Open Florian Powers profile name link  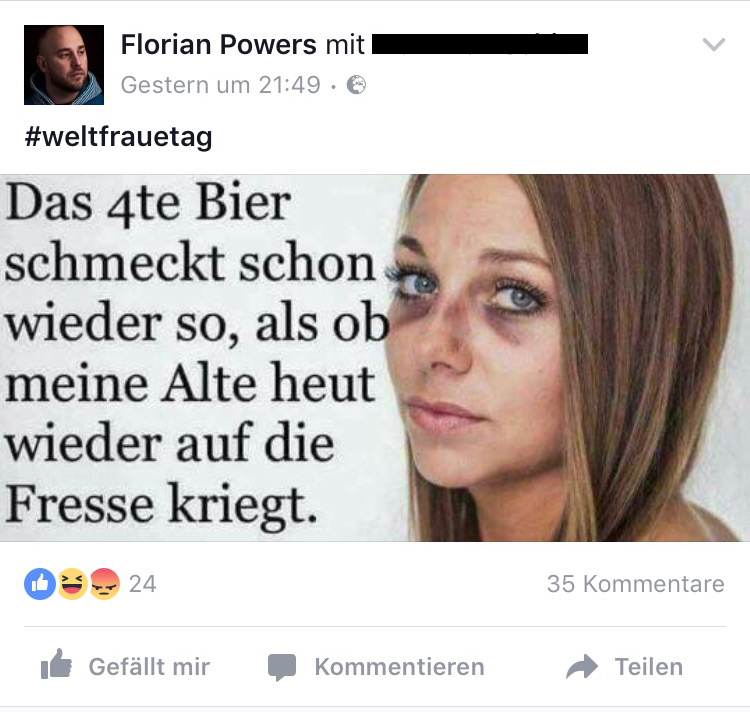(219, 44)
